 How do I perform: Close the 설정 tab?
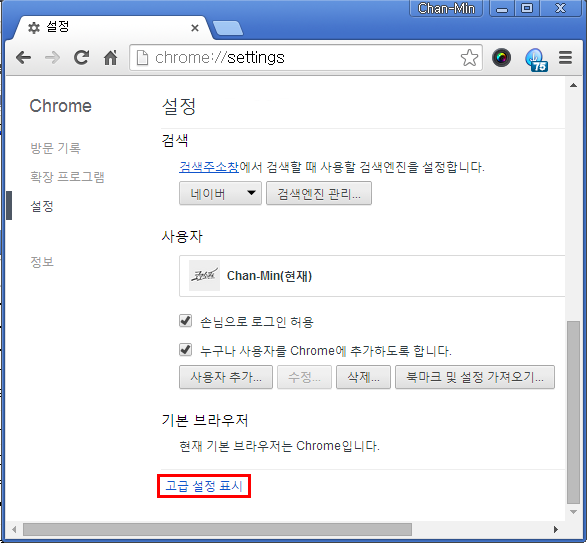pyautogui.click(x=195, y=28)
